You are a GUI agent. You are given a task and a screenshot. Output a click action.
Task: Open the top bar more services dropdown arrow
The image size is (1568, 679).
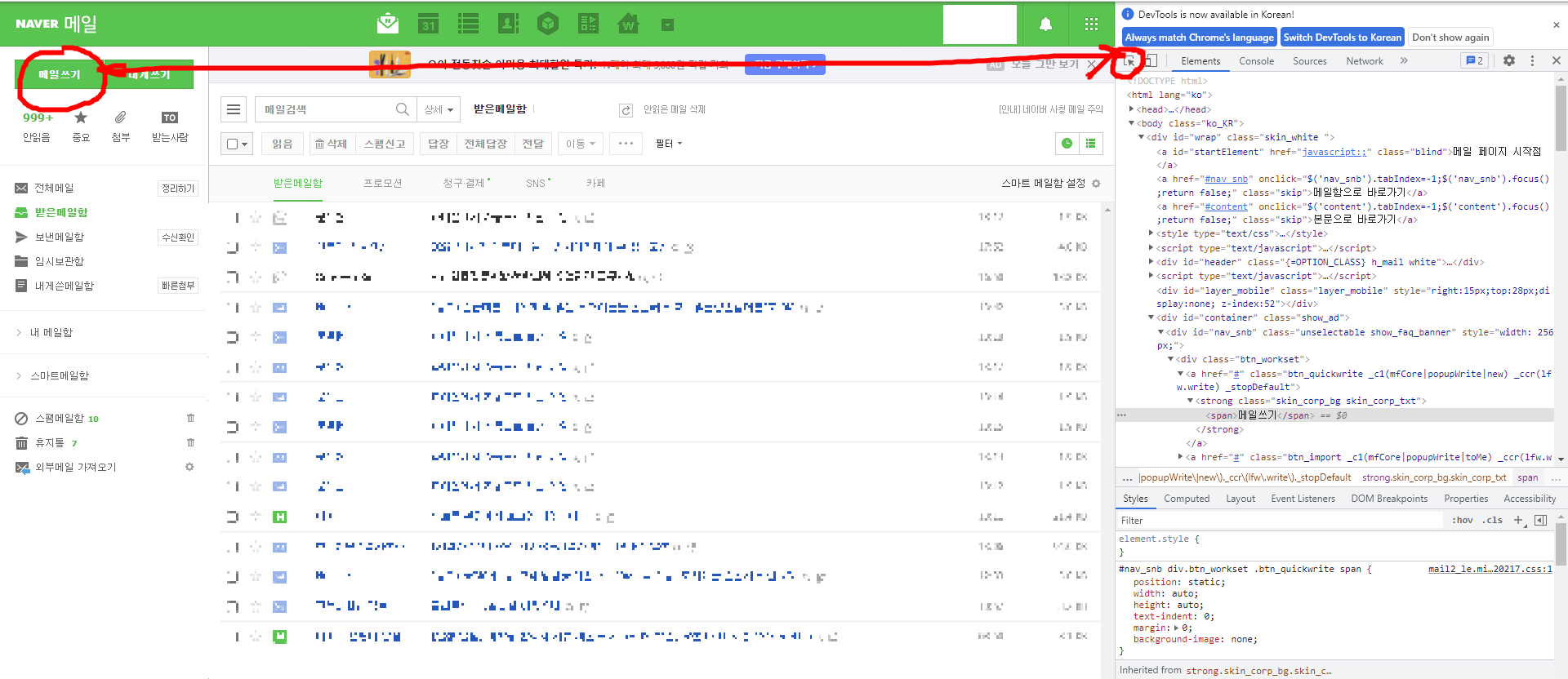[667, 25]
